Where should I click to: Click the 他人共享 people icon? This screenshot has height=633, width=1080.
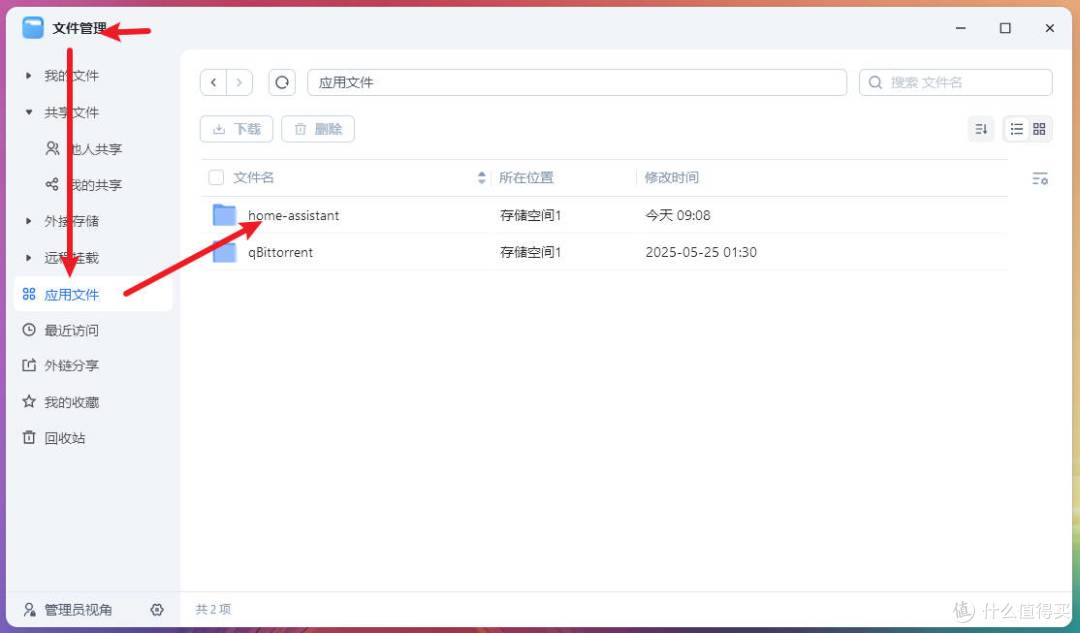(x=52, y=148)
